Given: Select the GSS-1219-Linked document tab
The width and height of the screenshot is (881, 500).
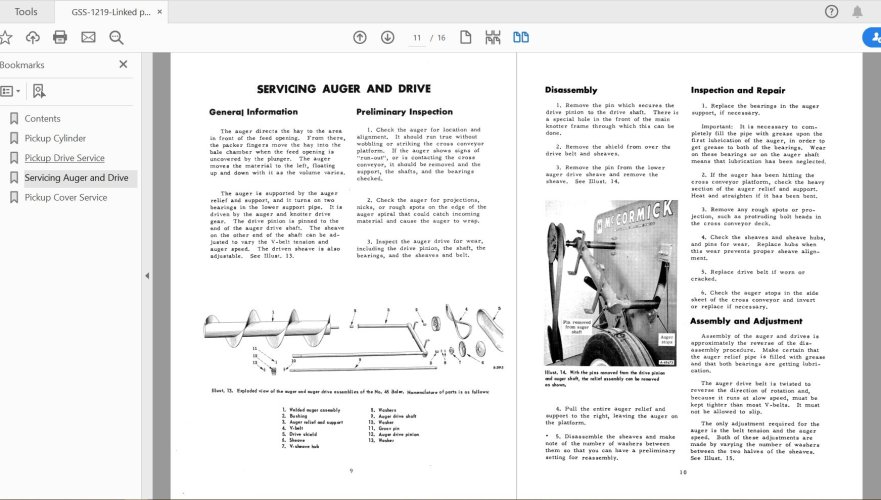Looking at the screenshot, I should pyautogui.click(x=110, y=11).
